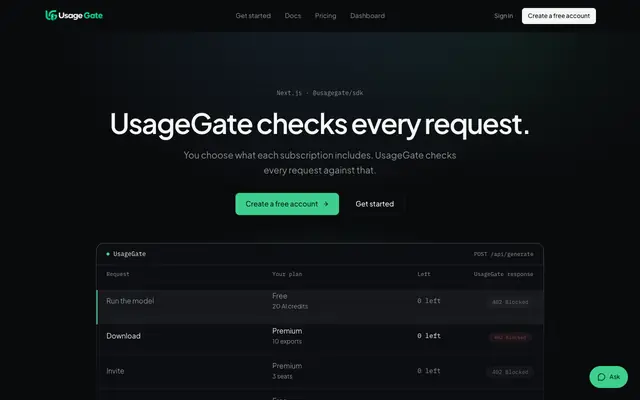Image resolution: width=640 pixels, height=400 pixels.
Task: Click 402 Blocked badge in Run the model row
Action: (510, 302)
